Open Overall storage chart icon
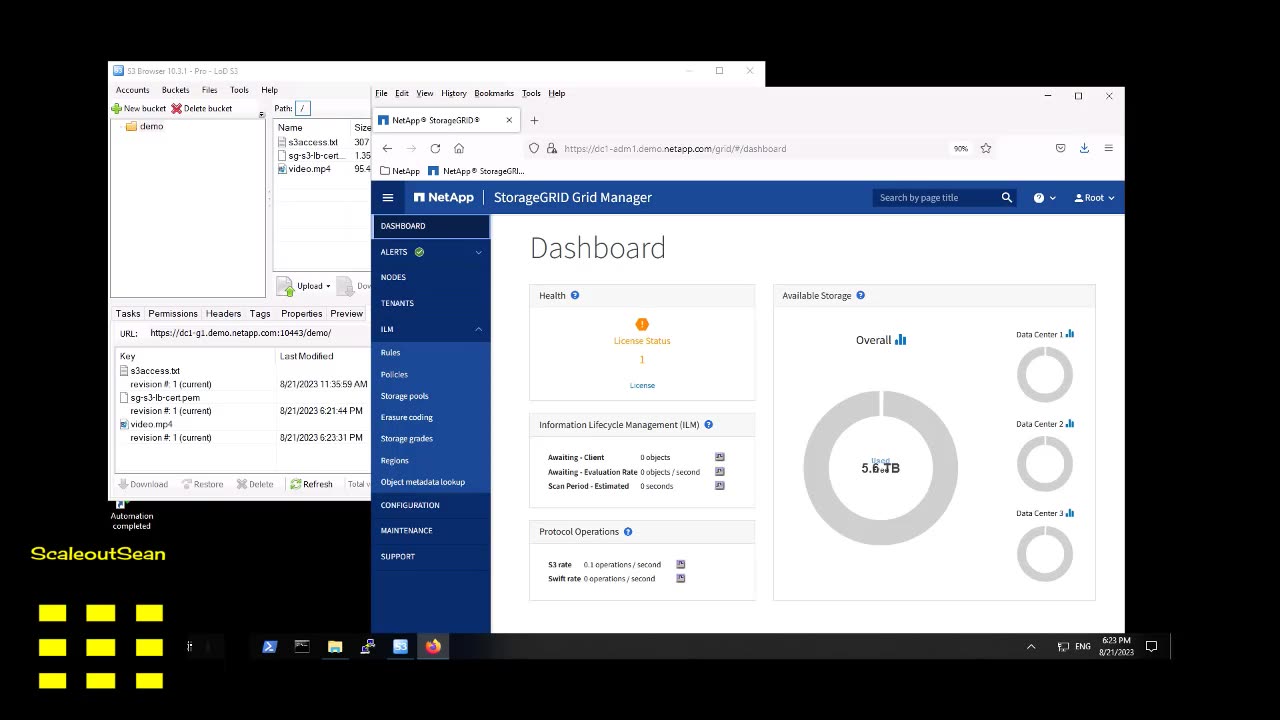1280x720 pixels. pos(900,340)
